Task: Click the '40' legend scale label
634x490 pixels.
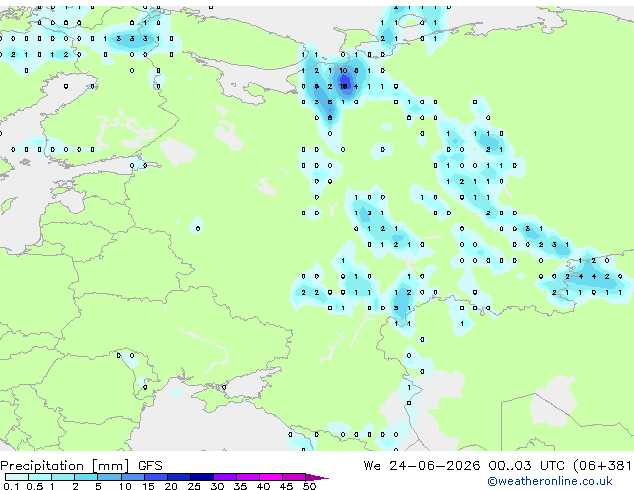Action: pyautogui.click(x=263, y=486)
